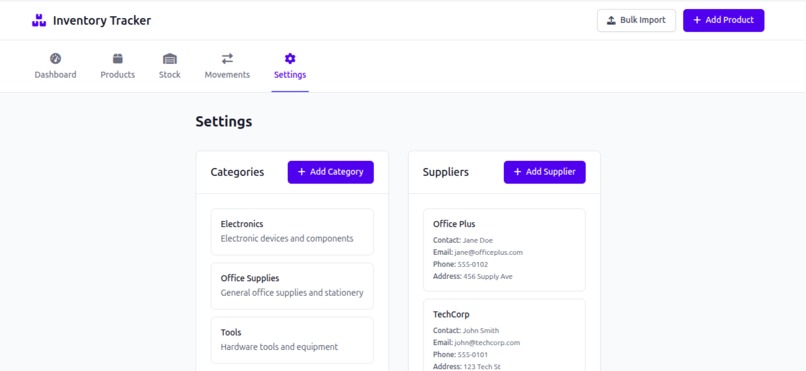
Task: Click 'Hardware tools and equipment' description
Action: [x=279, y=347]
